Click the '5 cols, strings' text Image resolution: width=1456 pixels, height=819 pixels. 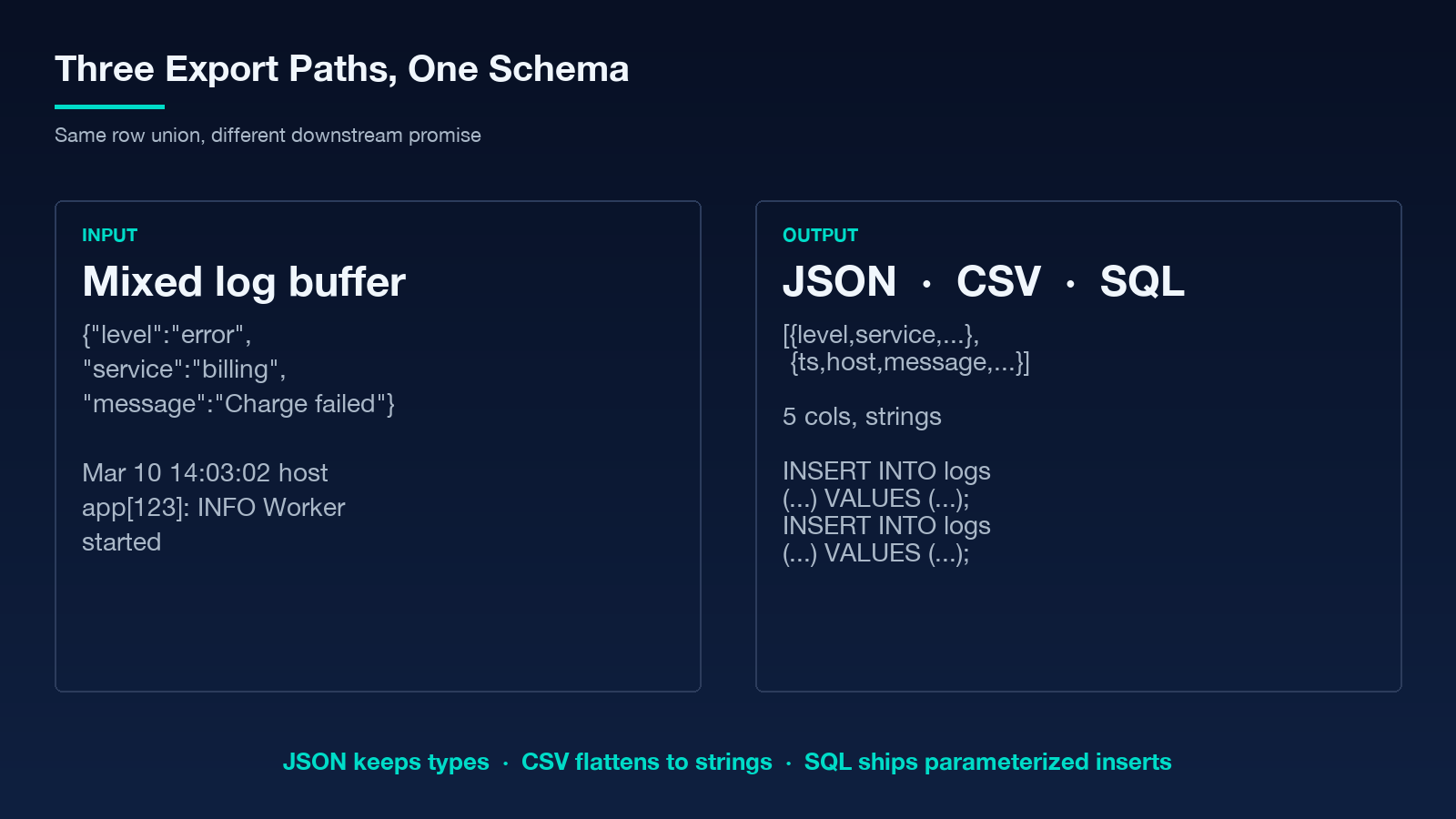point(862,417)
